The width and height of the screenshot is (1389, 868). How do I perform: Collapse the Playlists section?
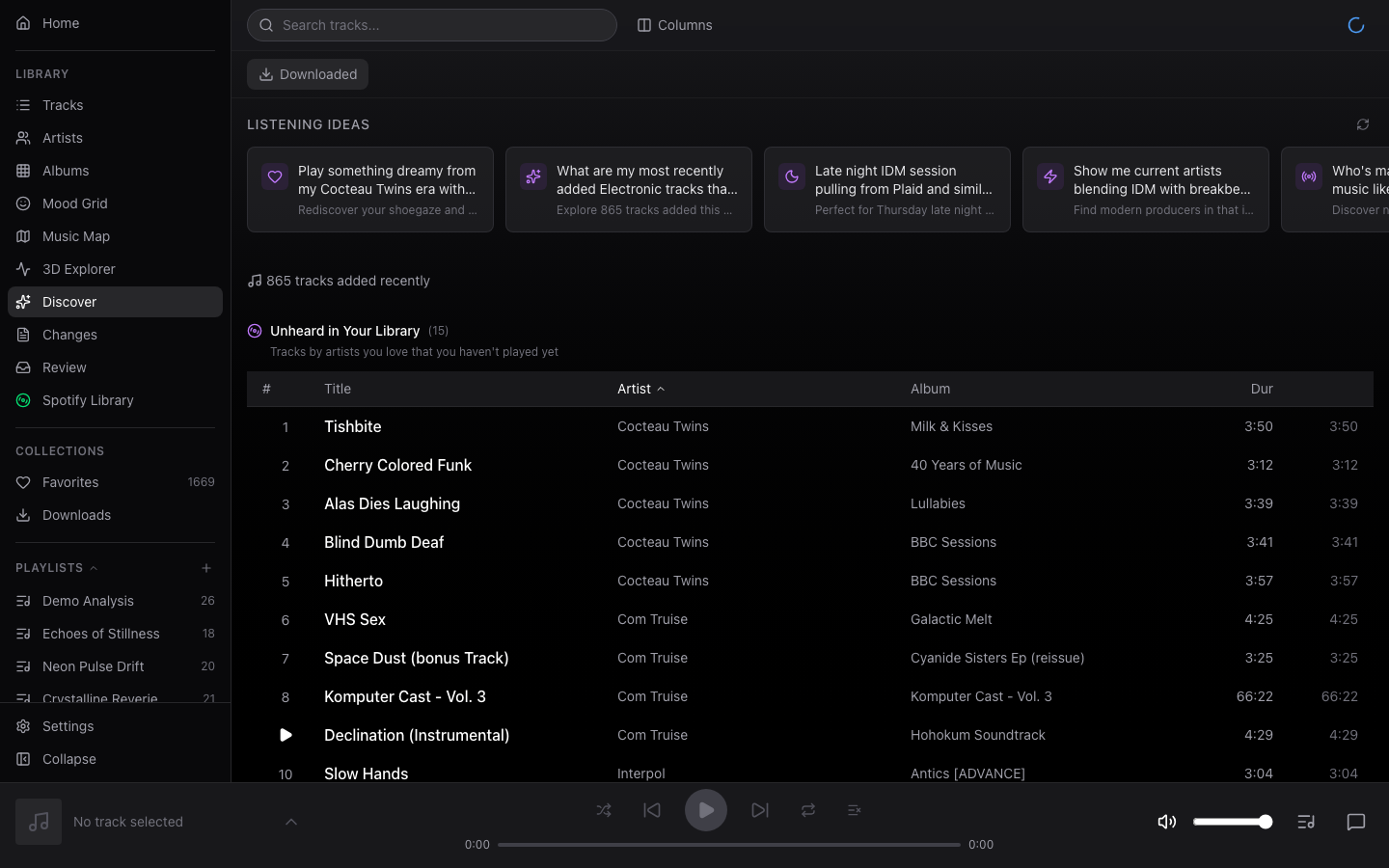click(x=94, y=568)
